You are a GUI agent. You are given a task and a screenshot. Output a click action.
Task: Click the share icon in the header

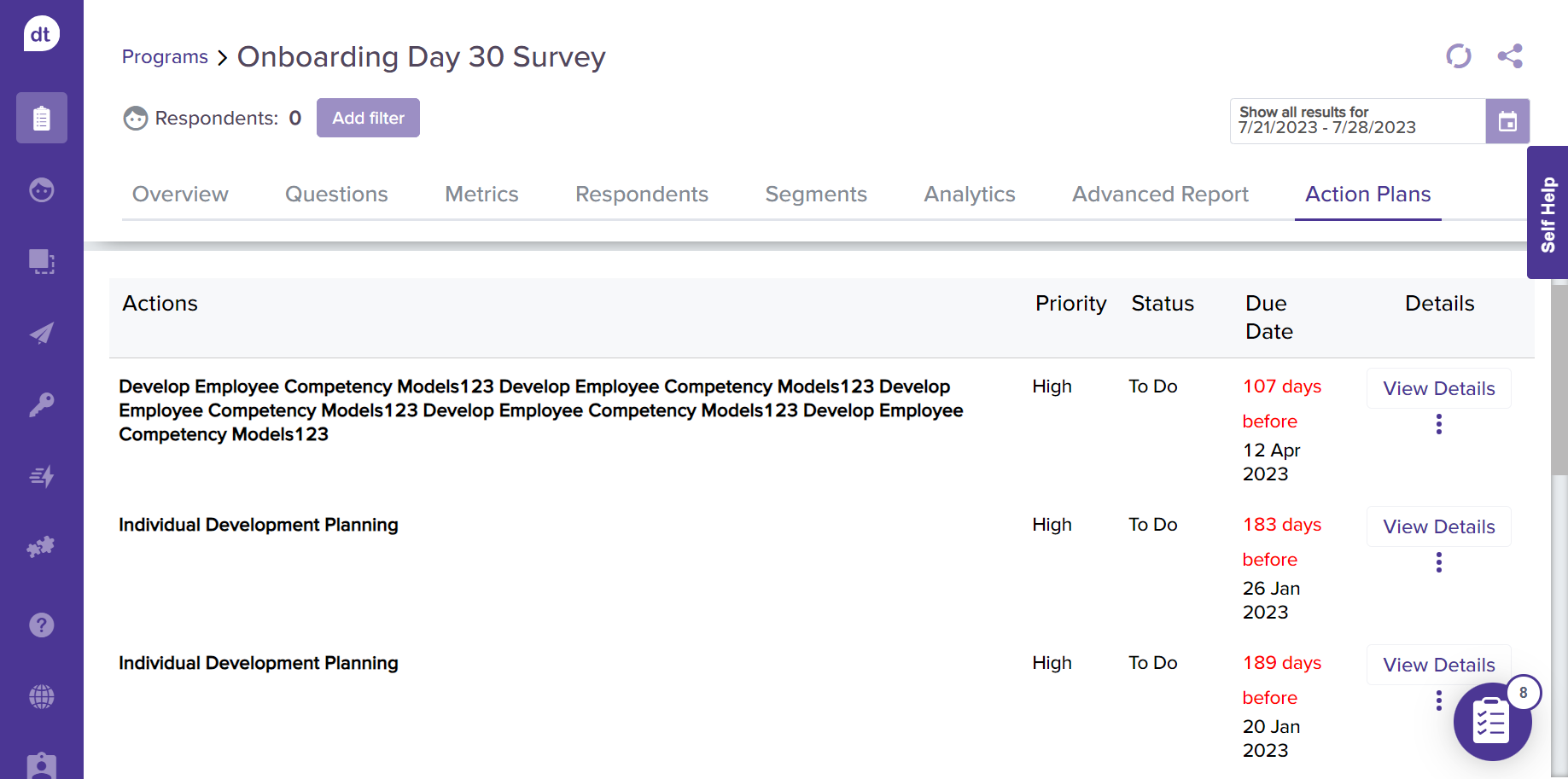(x=1509, y=56)
